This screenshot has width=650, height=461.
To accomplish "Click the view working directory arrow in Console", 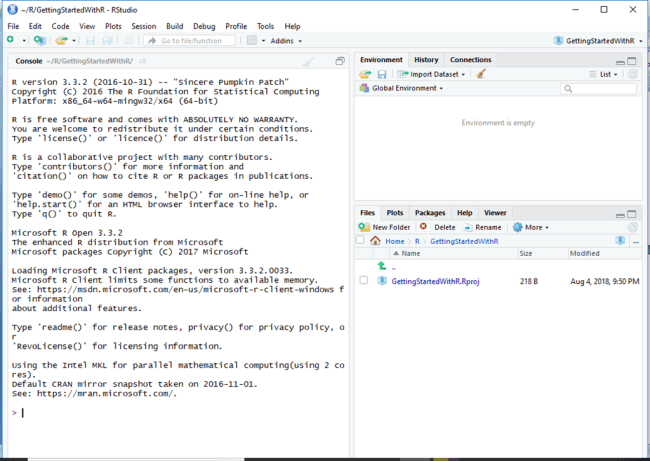I will click(143, 61).
